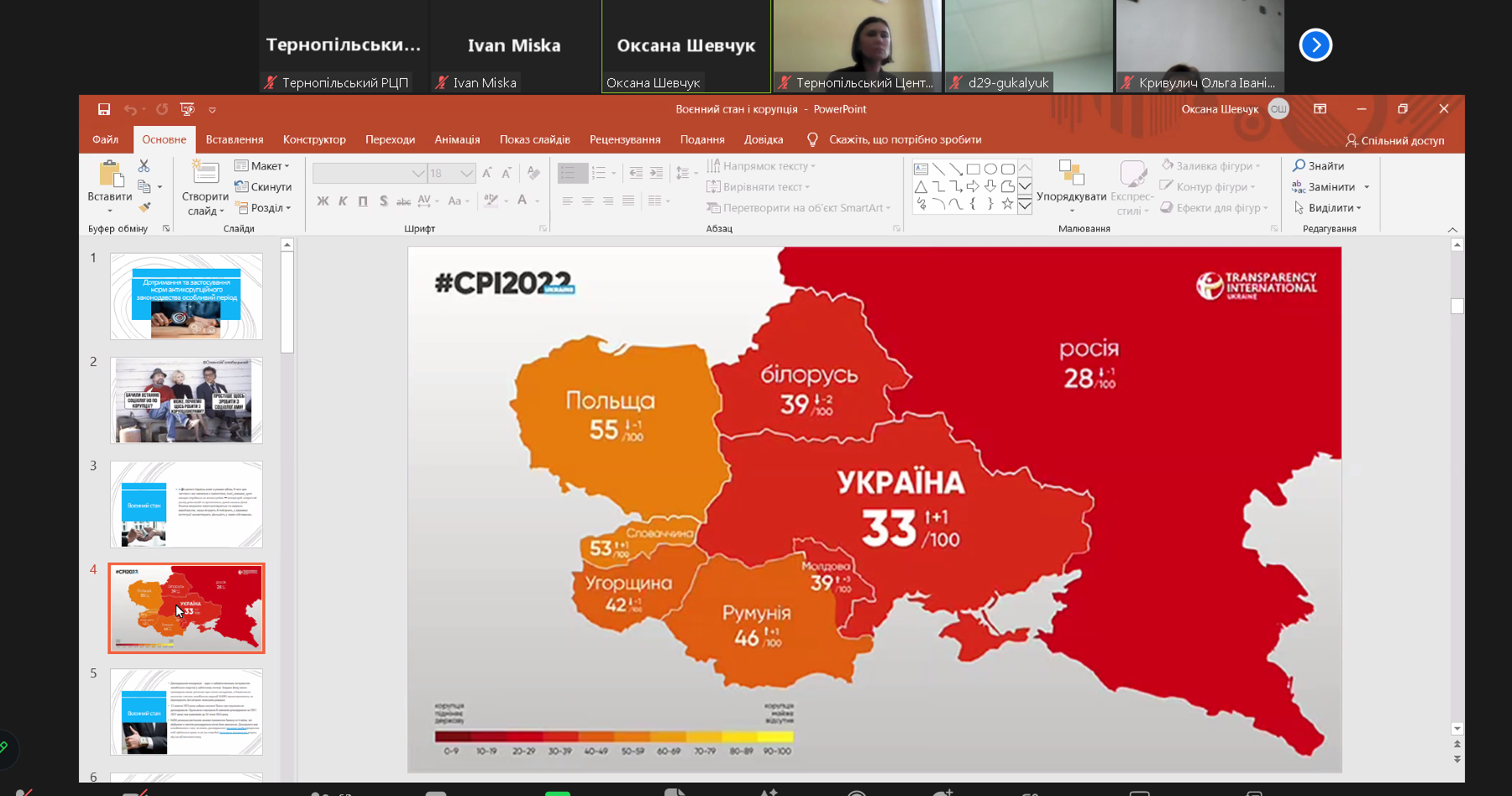Open the font name combo box

coord(370,173)
